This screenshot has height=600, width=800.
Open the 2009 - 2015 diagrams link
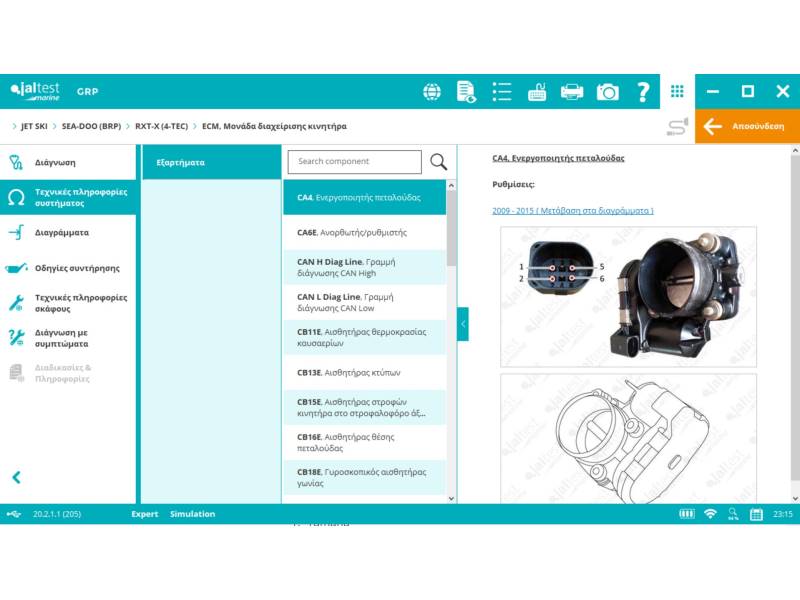click(573, 211)
